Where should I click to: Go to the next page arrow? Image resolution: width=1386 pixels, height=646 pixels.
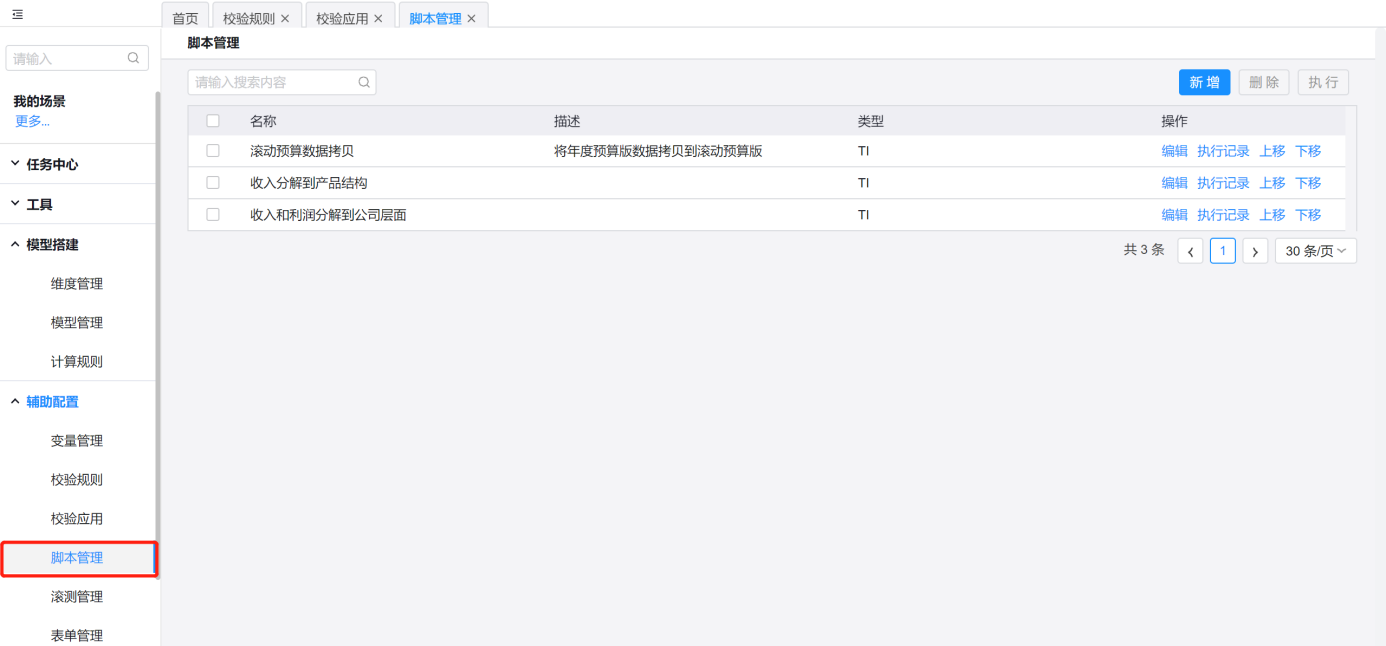pos(1255,251)
